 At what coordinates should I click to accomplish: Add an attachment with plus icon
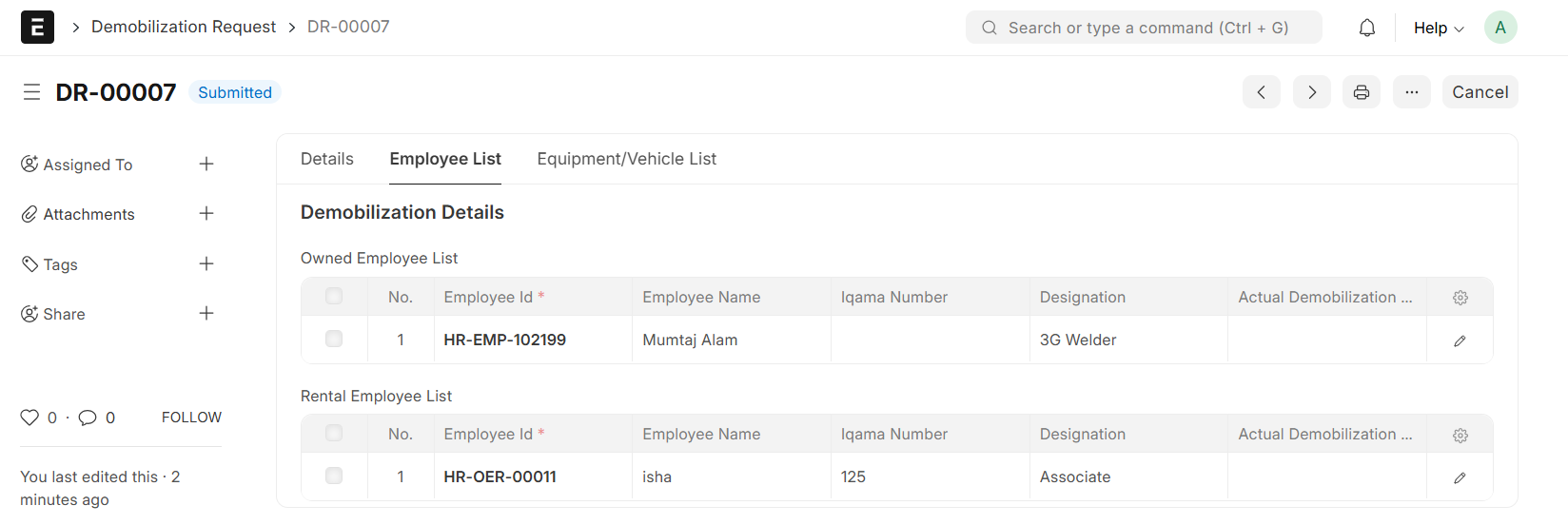pyautogui.click(x=206, y=214)
